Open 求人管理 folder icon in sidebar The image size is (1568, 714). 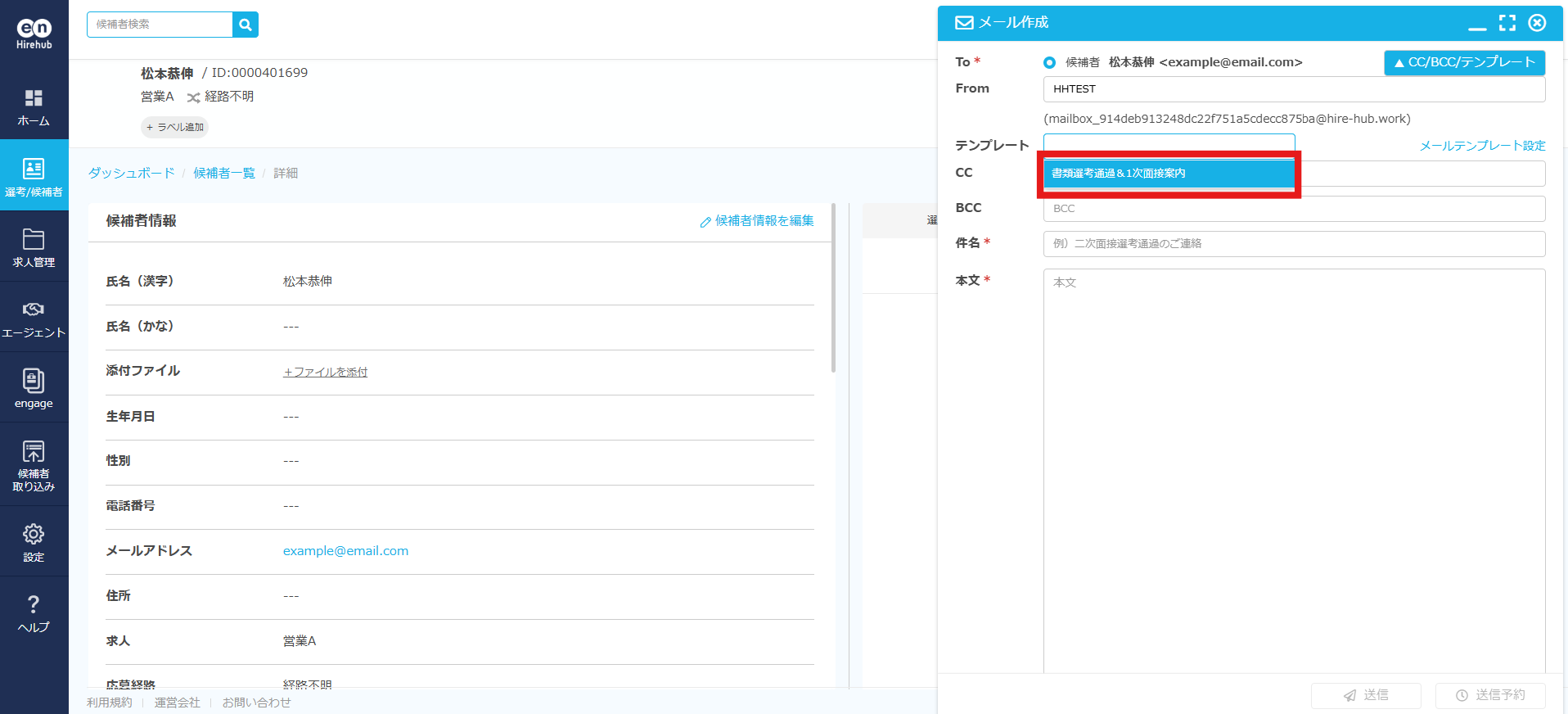click(34, 240)
